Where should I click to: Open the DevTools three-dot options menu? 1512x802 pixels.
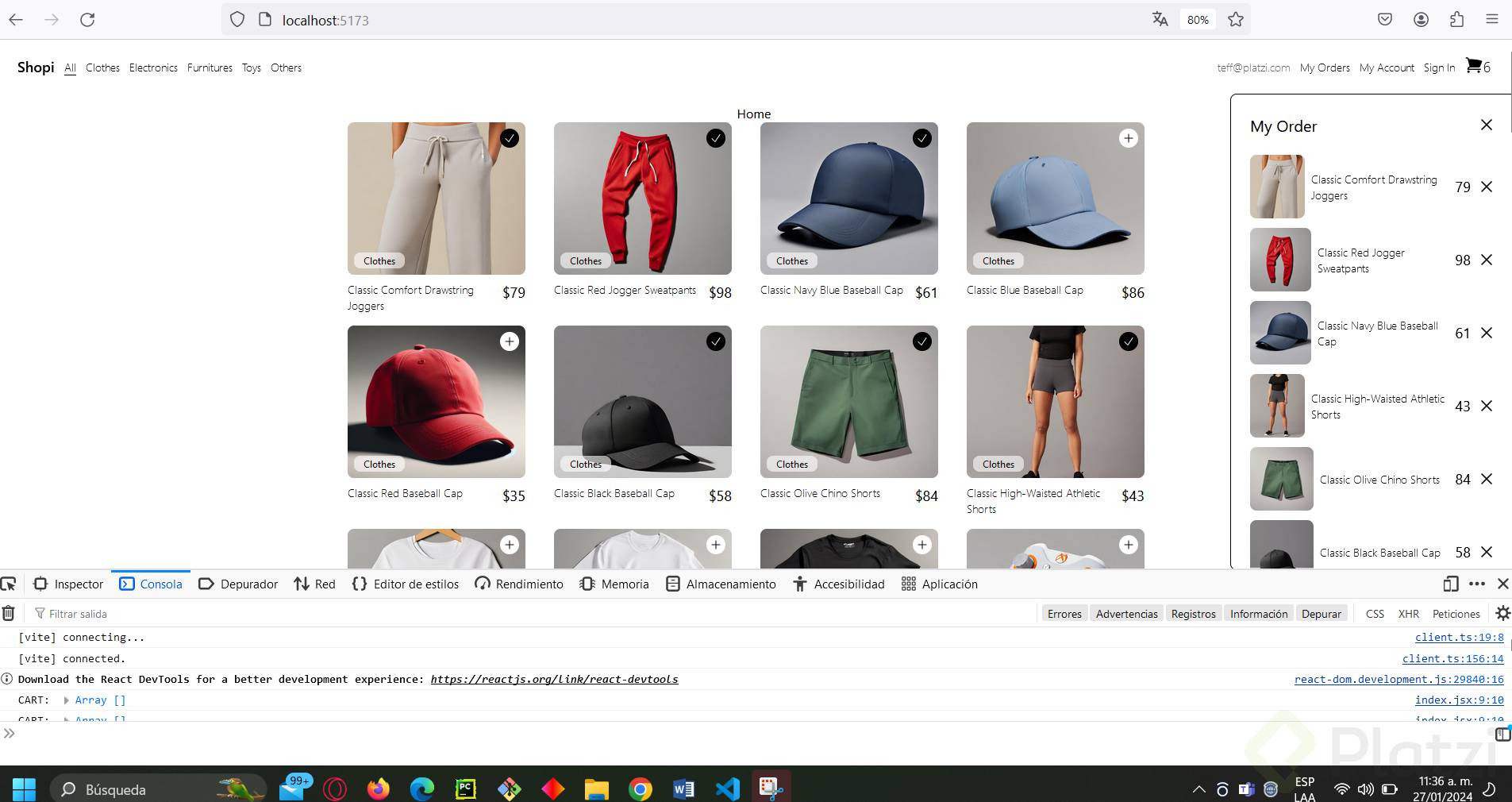[x=1476, y=584]
